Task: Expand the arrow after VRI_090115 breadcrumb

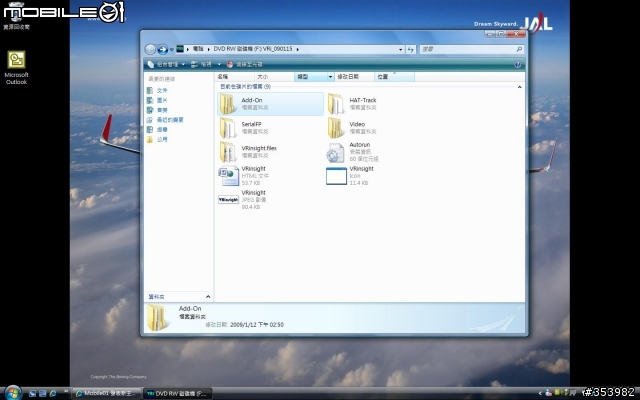Action: click(x=298, y=49)
